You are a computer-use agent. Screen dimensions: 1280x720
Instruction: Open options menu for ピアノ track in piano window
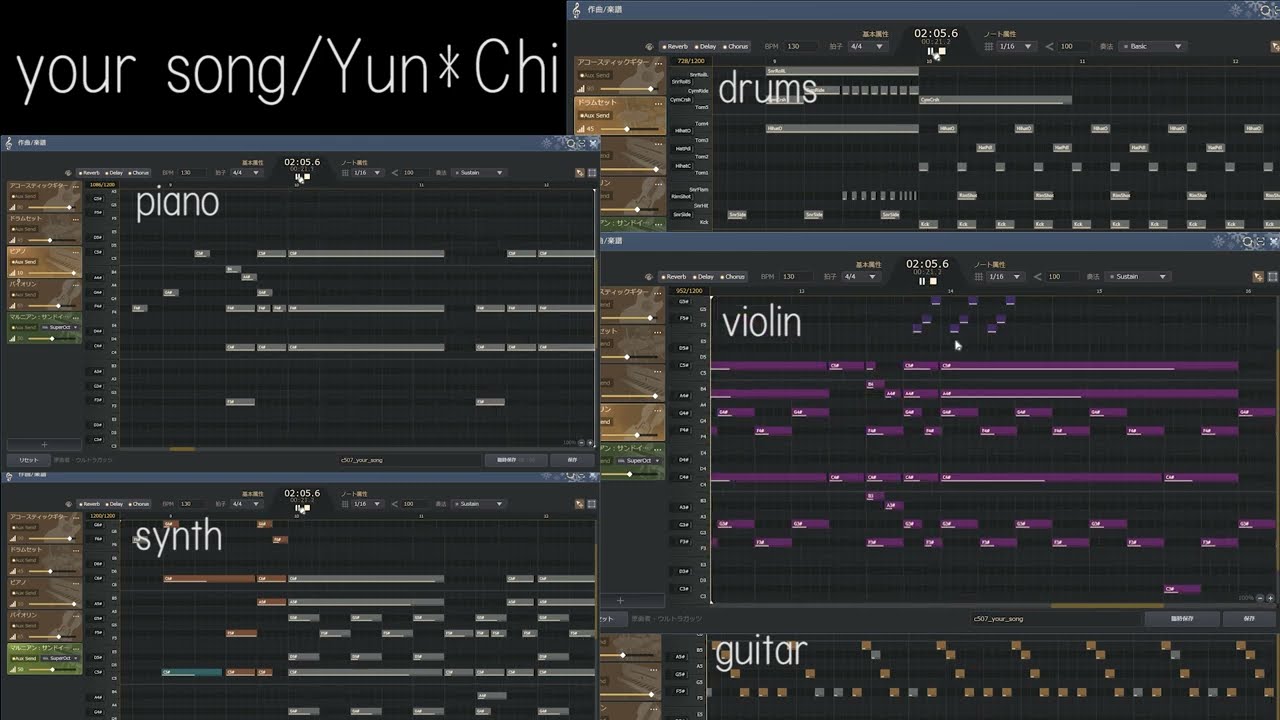[75, 252]
